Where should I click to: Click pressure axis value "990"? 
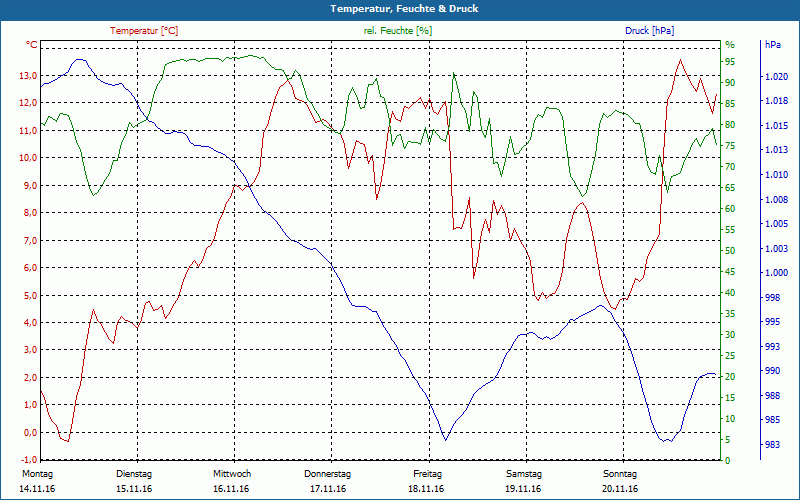tap(773, 371)
